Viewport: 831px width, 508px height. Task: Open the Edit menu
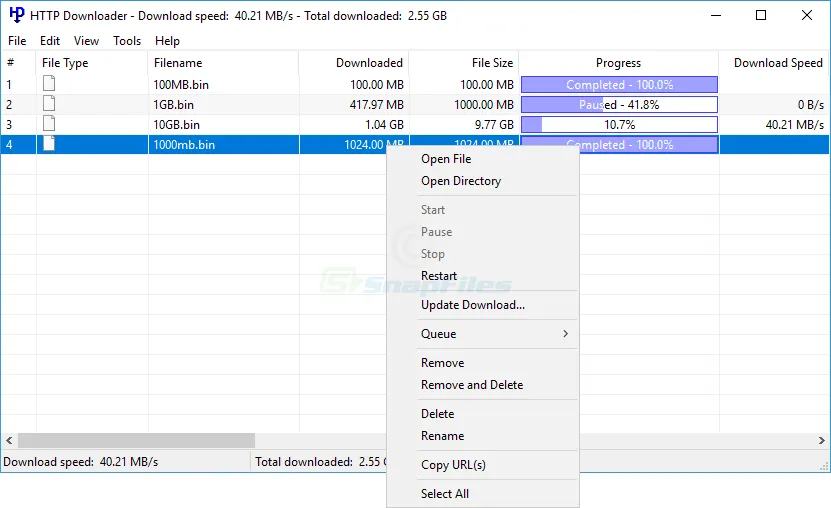pos(50,41)
